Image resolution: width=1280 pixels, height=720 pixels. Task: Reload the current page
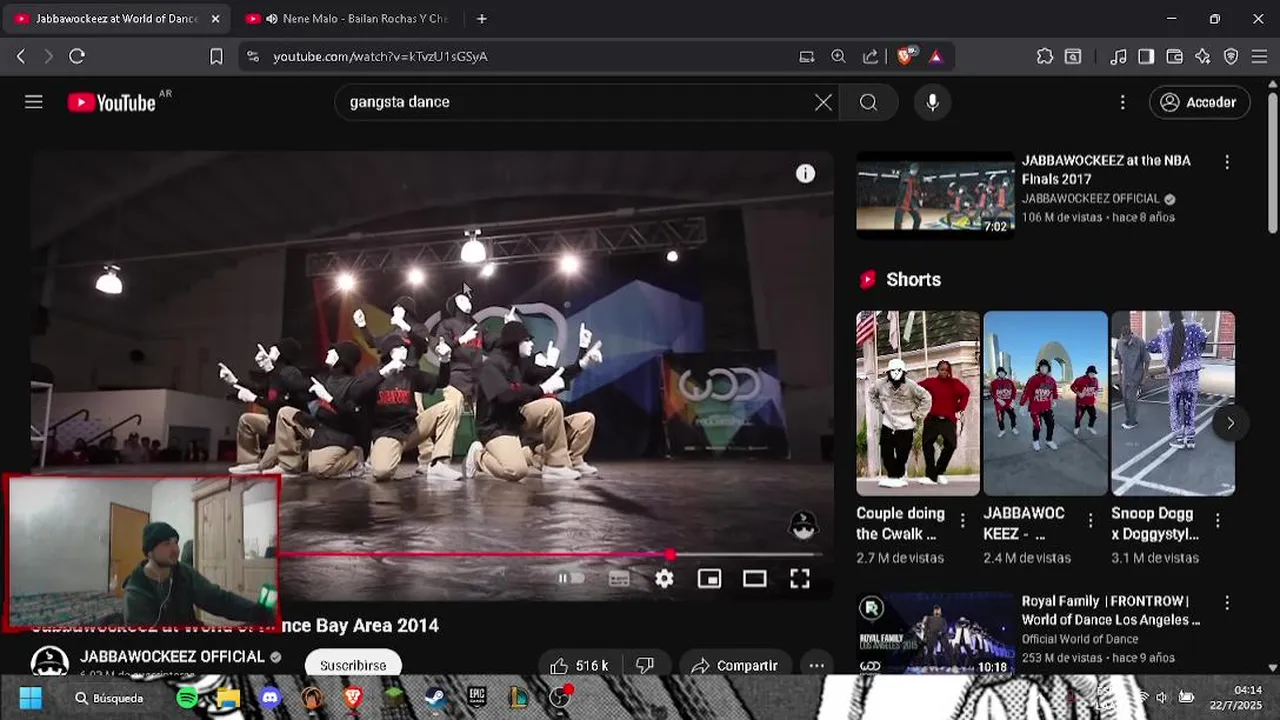click(77, 57)
